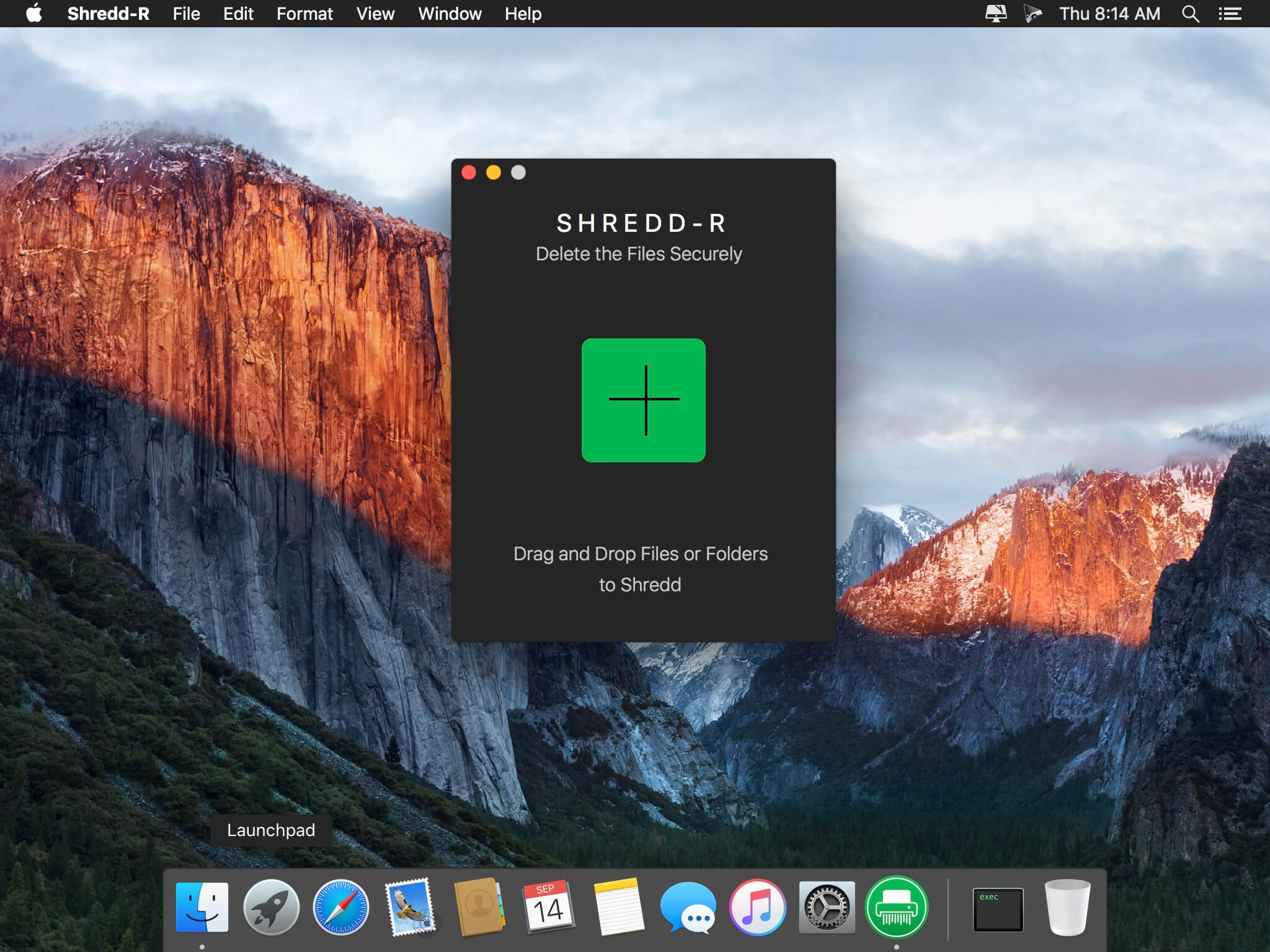Click 'Delete the Files Securely' subtitle
The image size is (1270, 952).
point(639,254)
